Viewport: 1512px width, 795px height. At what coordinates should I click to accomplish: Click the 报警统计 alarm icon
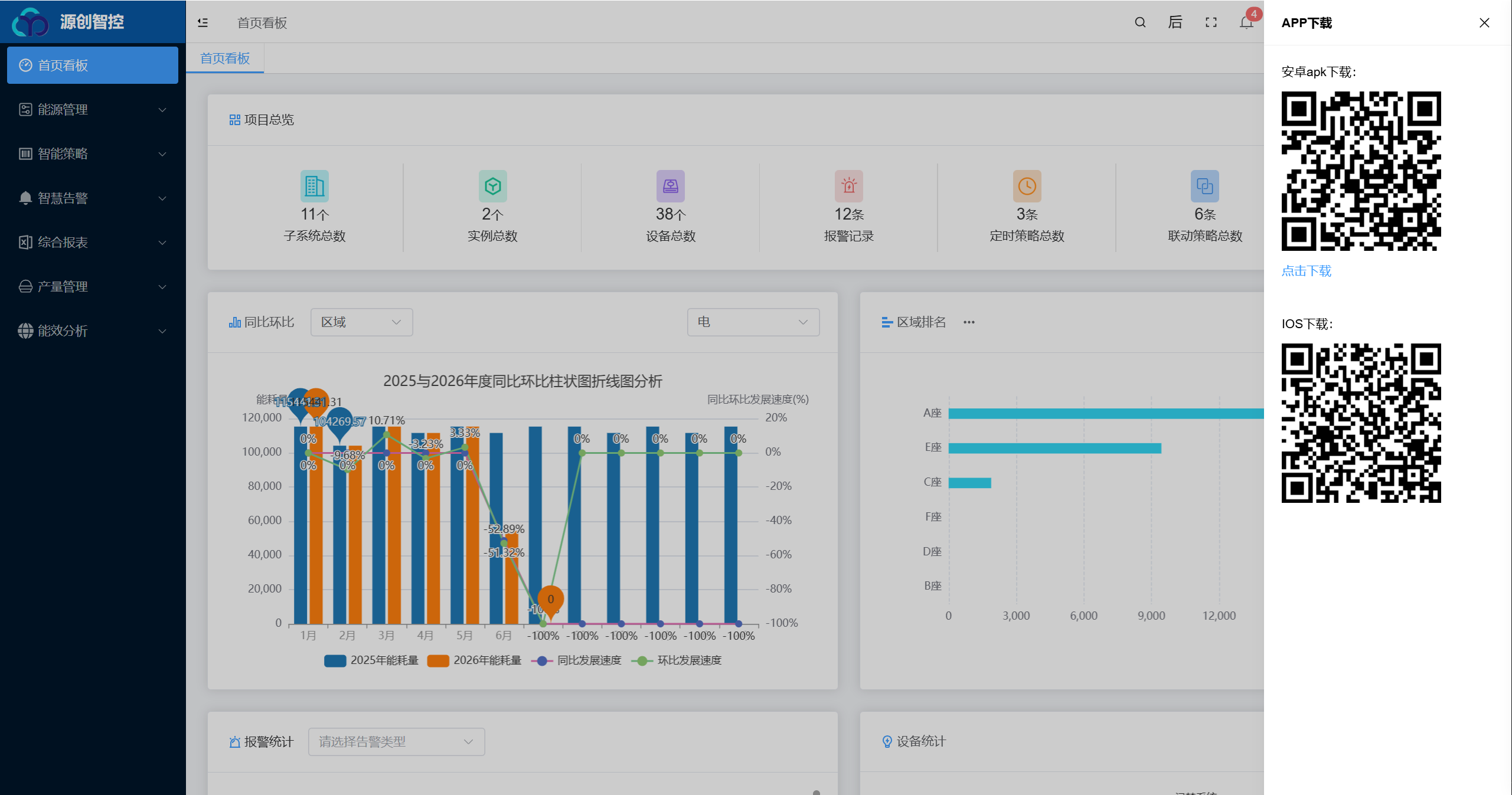coord(235,742)
